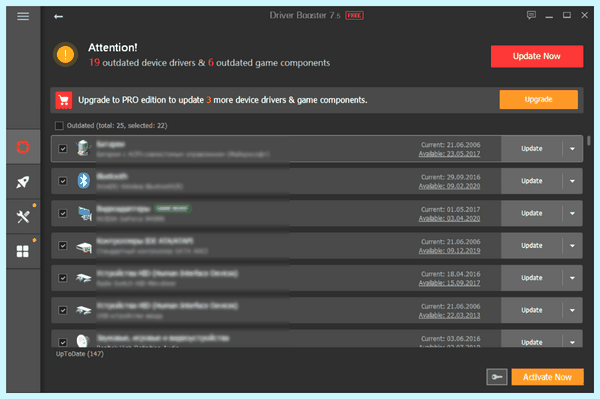The width and height of the screenshot is (600, 399).
Task: Uncheck the Bluetooth driver checkbox
Action: point(63,181)
